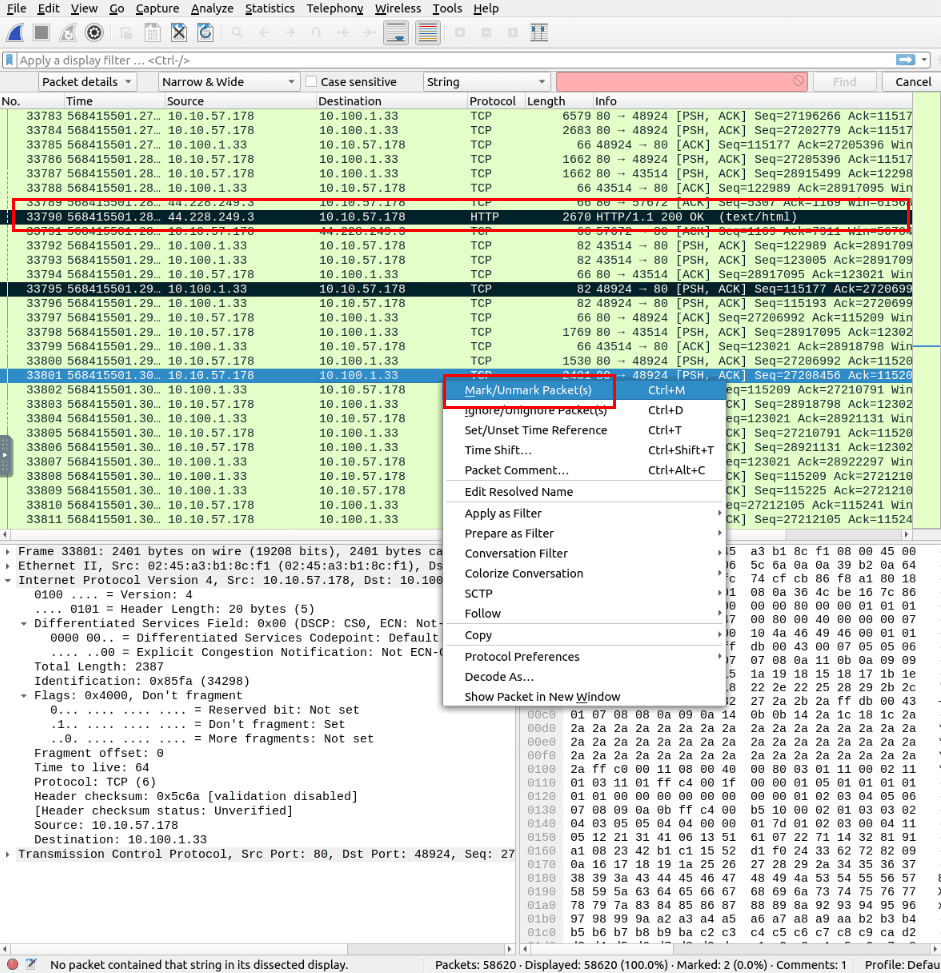Click the resize columns icon
Screen dimensions: 941x973
(539, 33)
